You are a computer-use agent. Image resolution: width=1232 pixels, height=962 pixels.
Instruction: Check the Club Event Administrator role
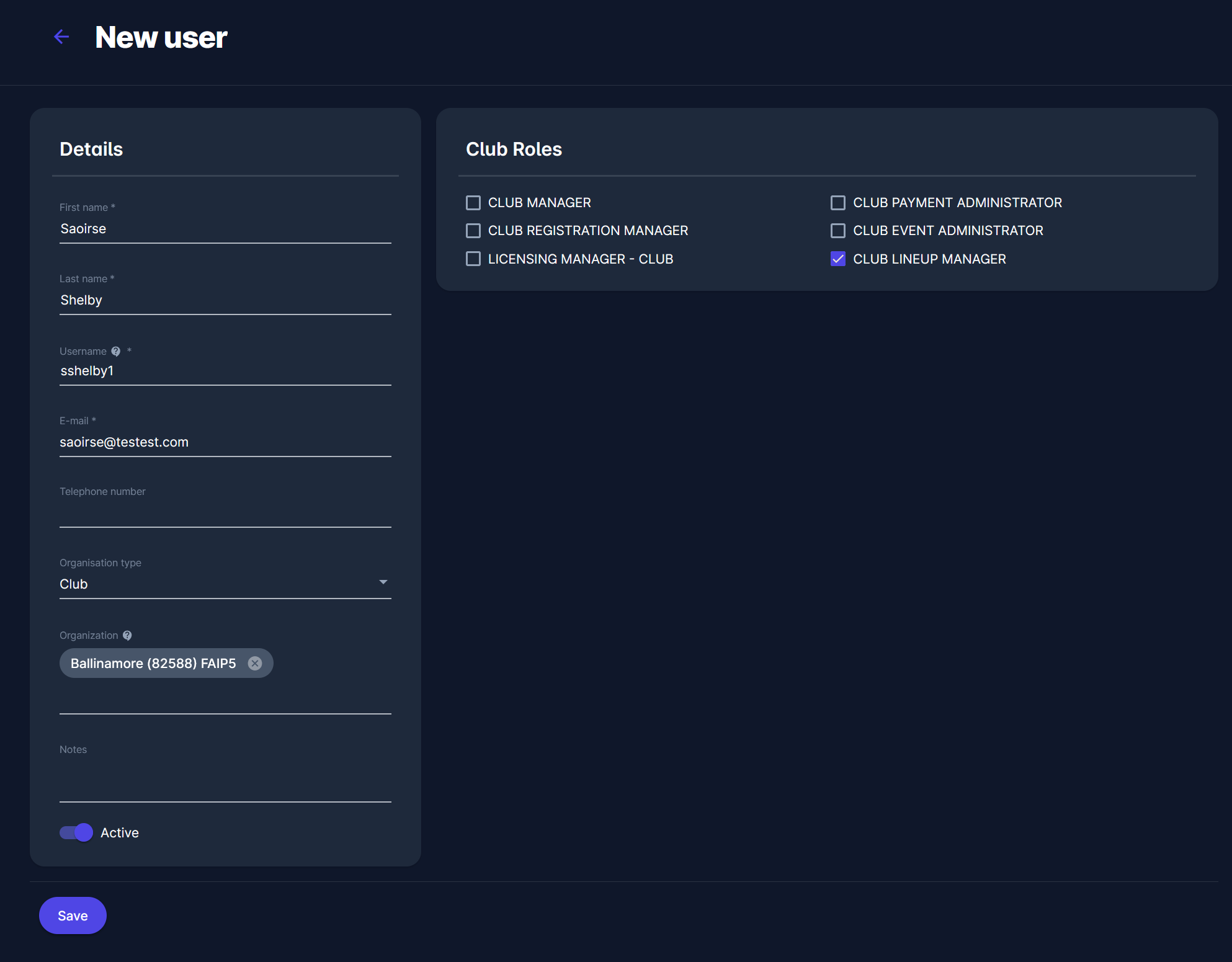pyautogui.click(x=838, y=231)
